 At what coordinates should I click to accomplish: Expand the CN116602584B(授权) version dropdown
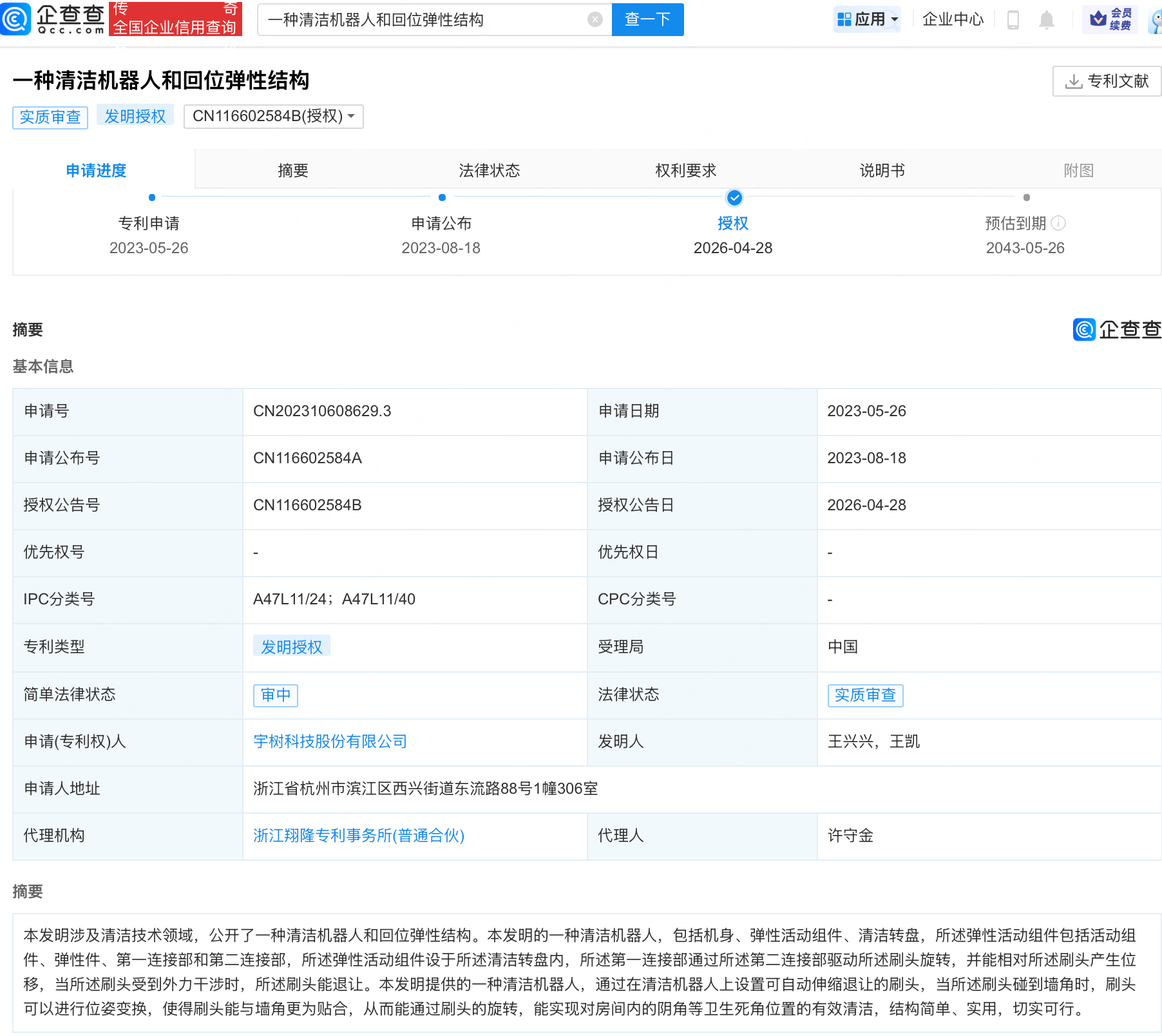click(x=272, y=117)
